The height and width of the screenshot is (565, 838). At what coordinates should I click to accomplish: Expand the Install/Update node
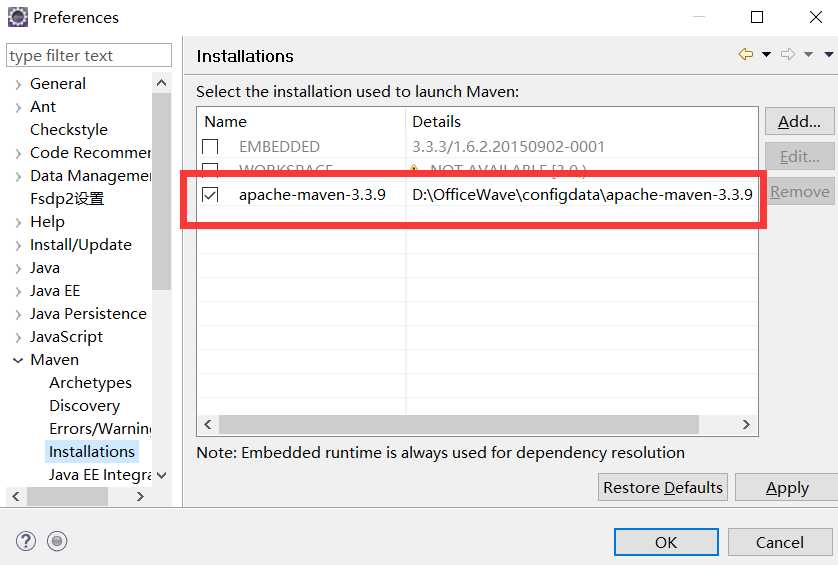click(x=18, y=245)
